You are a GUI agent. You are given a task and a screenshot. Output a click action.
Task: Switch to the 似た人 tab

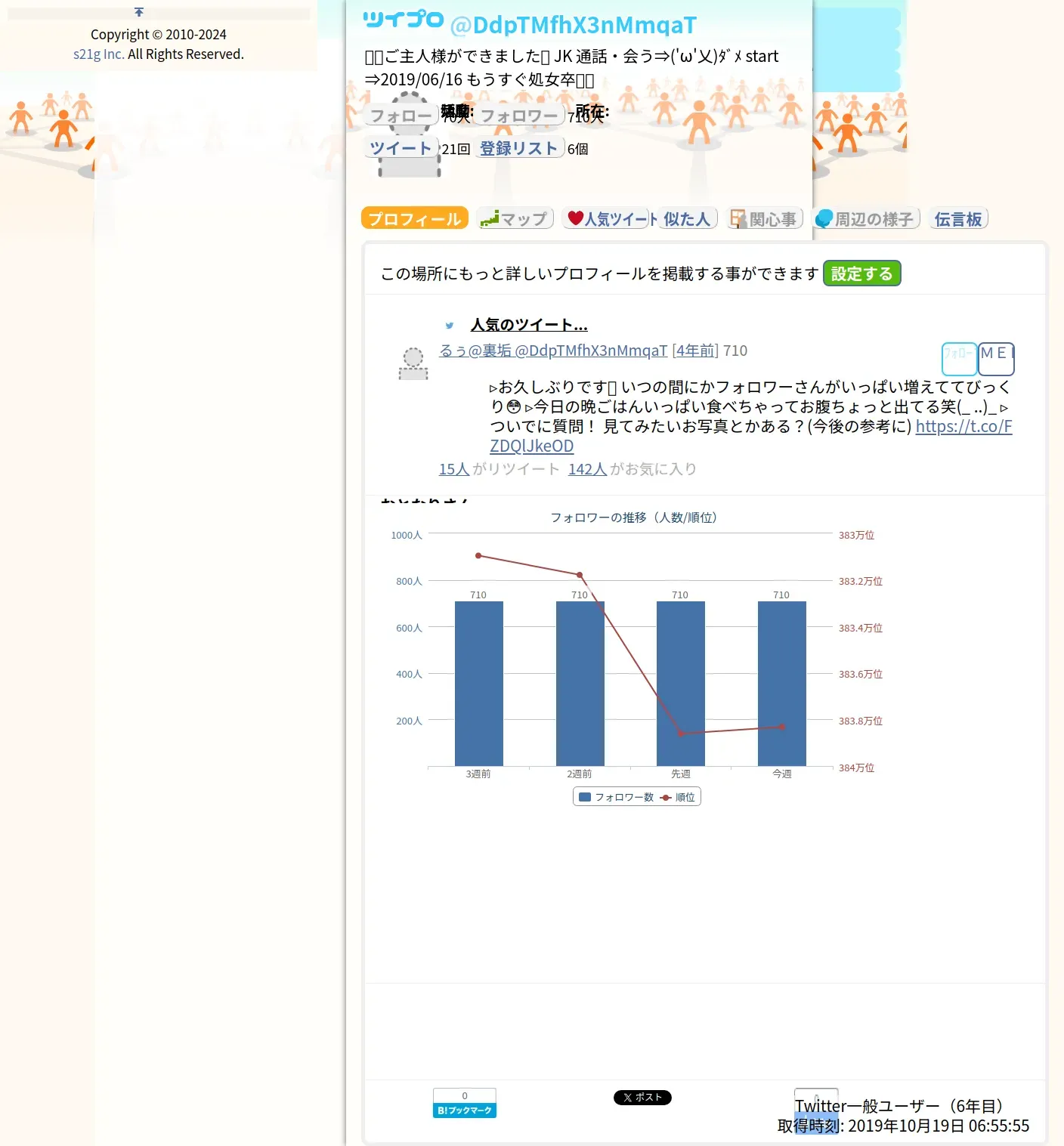click(x=687, y=218)
